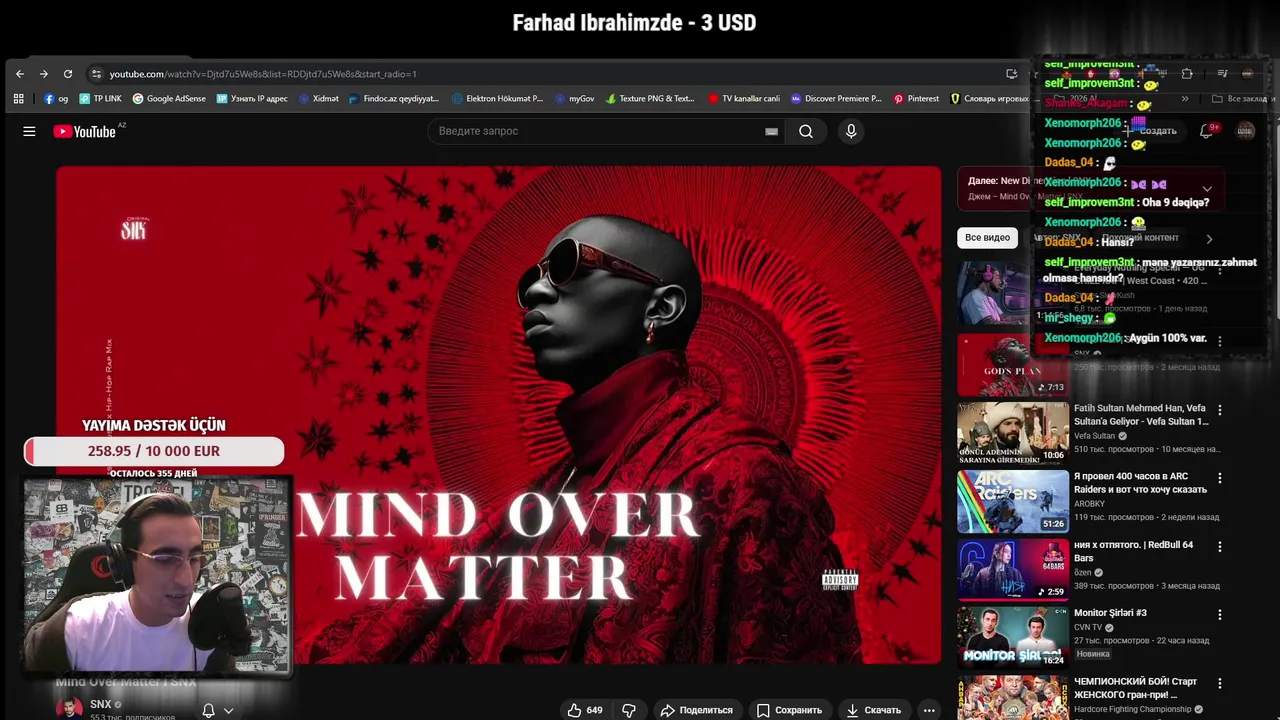Viewport: 1280px width, 720px height.
Task: Expand the Далее queue panel chevron
Action: coord(1207,189)
